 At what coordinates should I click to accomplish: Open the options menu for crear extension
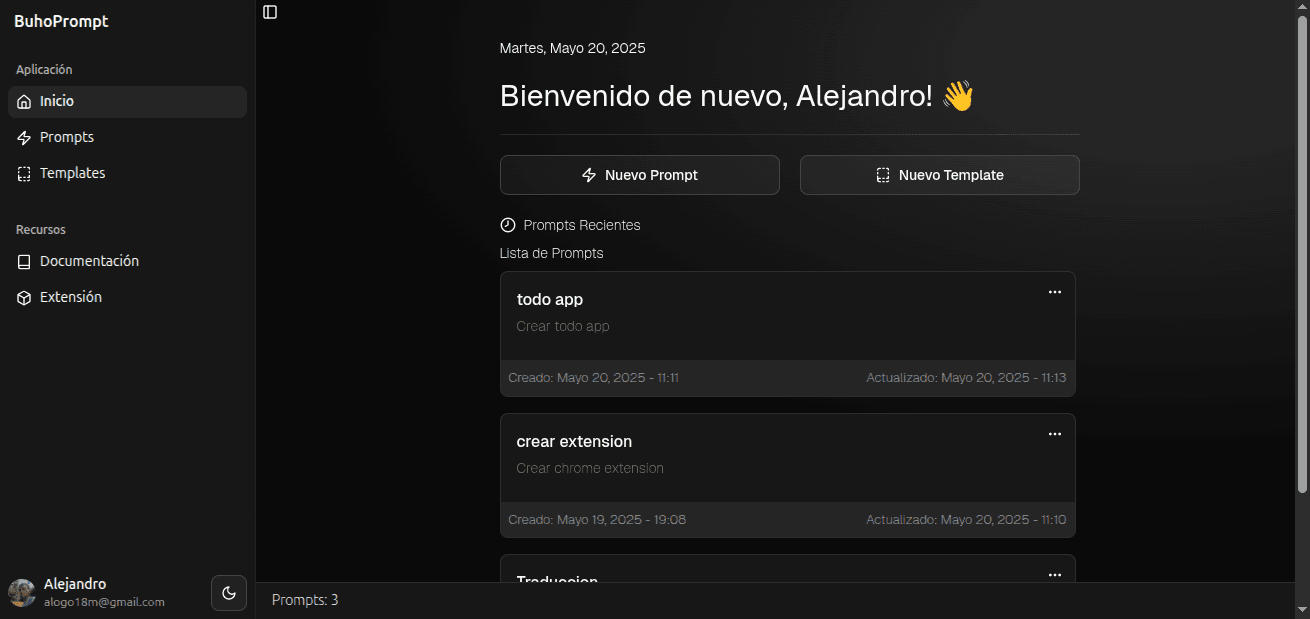click(x=1054, y=434)
